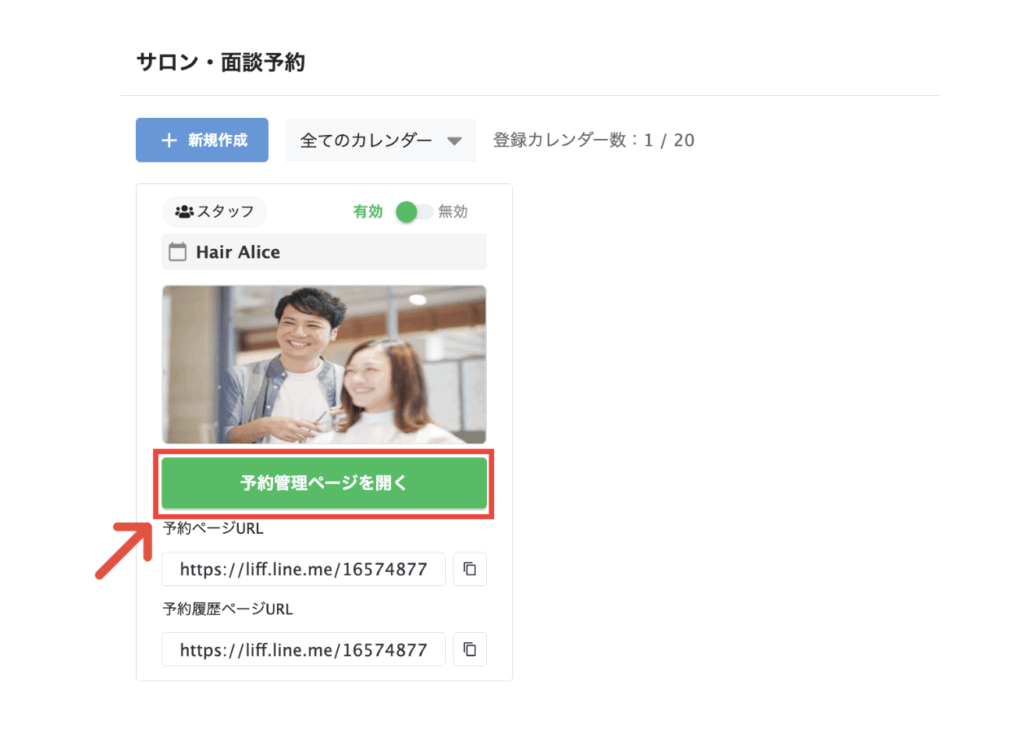Click the 登録カレンダー数 counter text
1024x732 pixels.
(x=593, y=140)
